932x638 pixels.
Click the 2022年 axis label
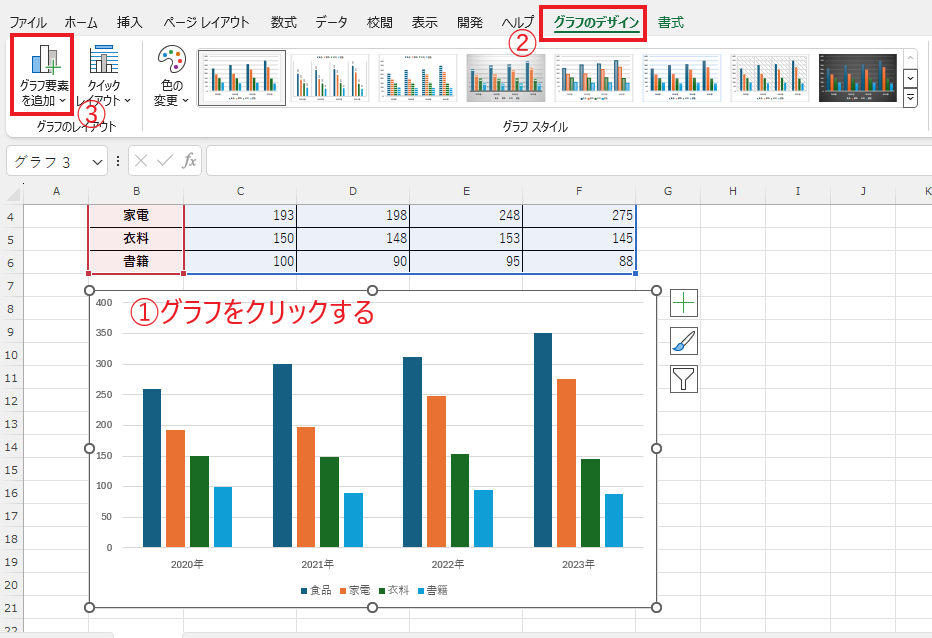(x=448, y=564)
